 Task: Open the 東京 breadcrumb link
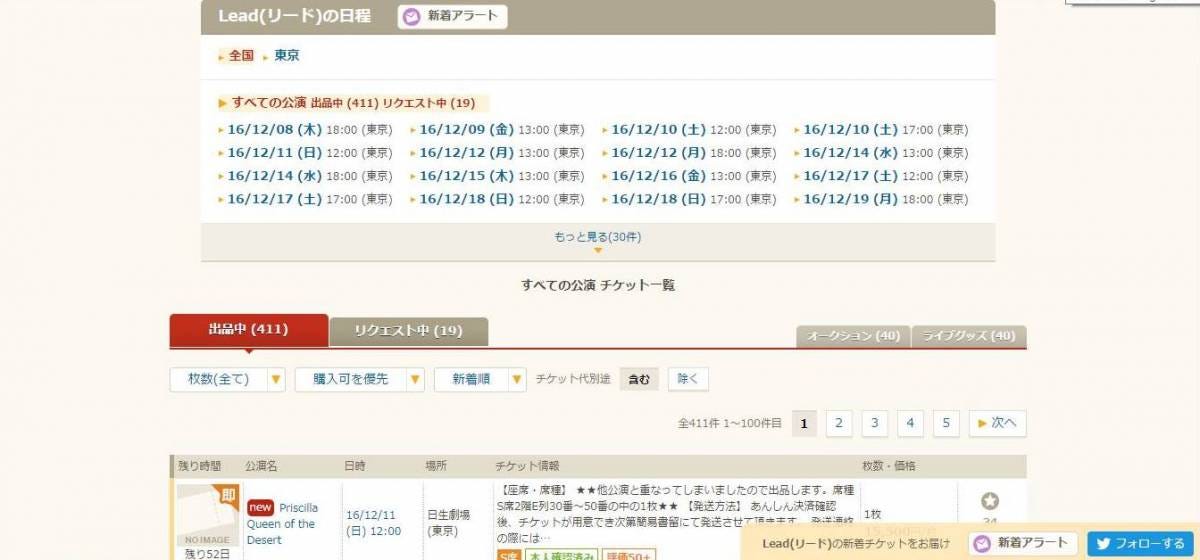pyautogui.click(x=287, y=56)
